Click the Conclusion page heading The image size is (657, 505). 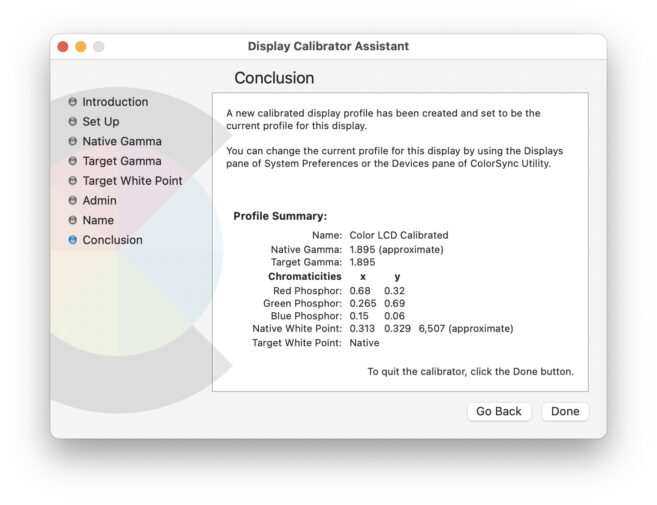coord(274,78)
